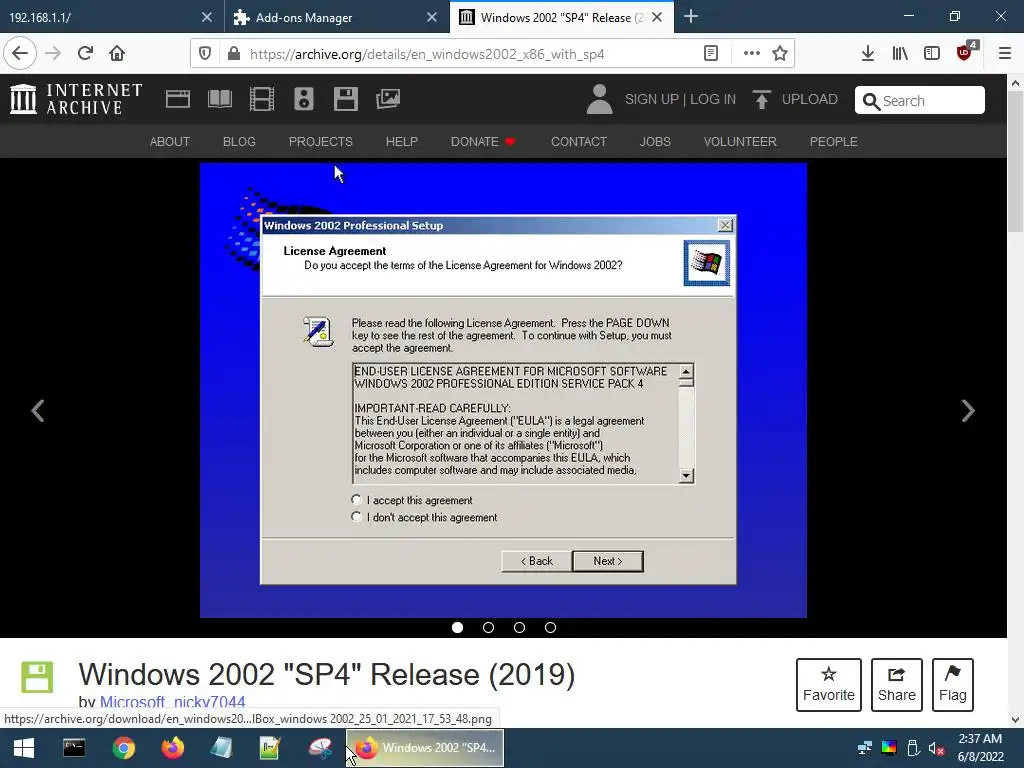The image size is (1024, 768).
Task: Click the browser address bar URL
Action: tap(427, 54)
